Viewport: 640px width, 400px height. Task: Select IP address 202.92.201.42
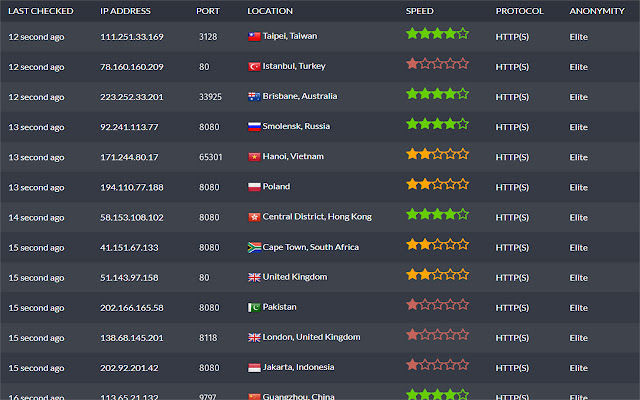pyautogui.click(x=129, y=368)
